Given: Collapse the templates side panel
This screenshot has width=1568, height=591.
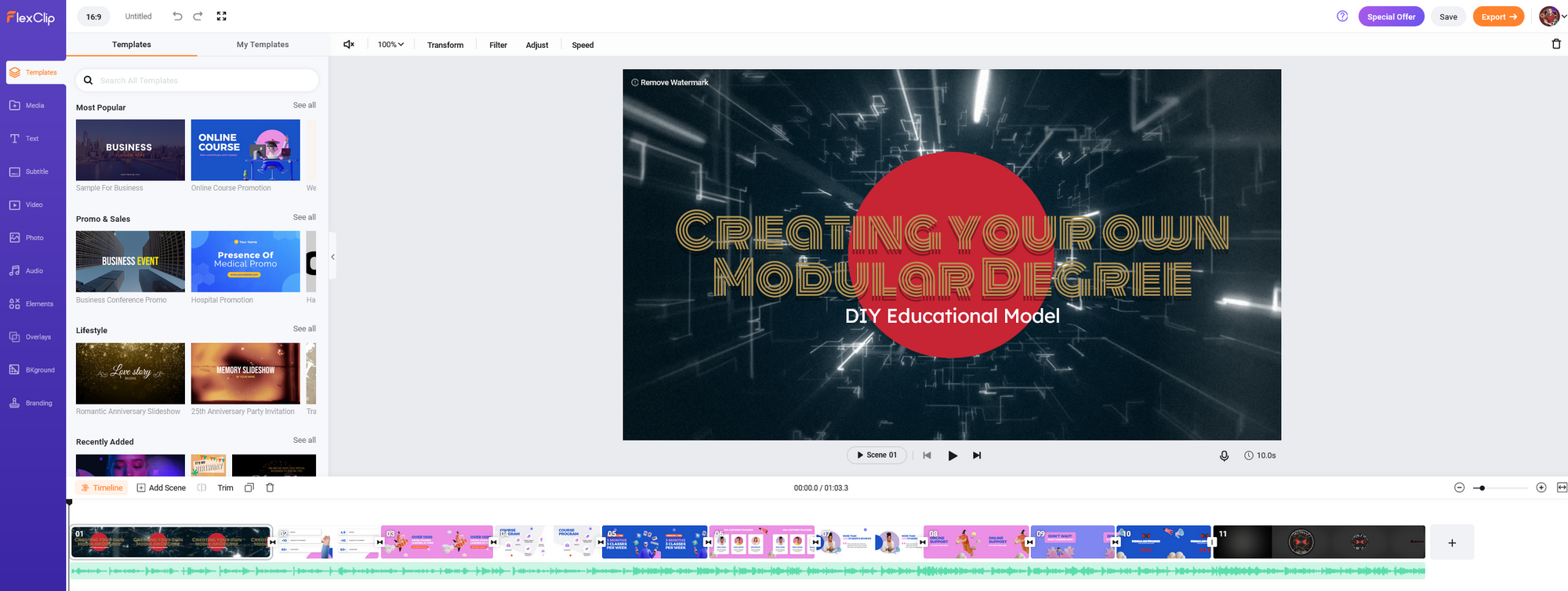Looking at the screenshot, I should [332, 257].
